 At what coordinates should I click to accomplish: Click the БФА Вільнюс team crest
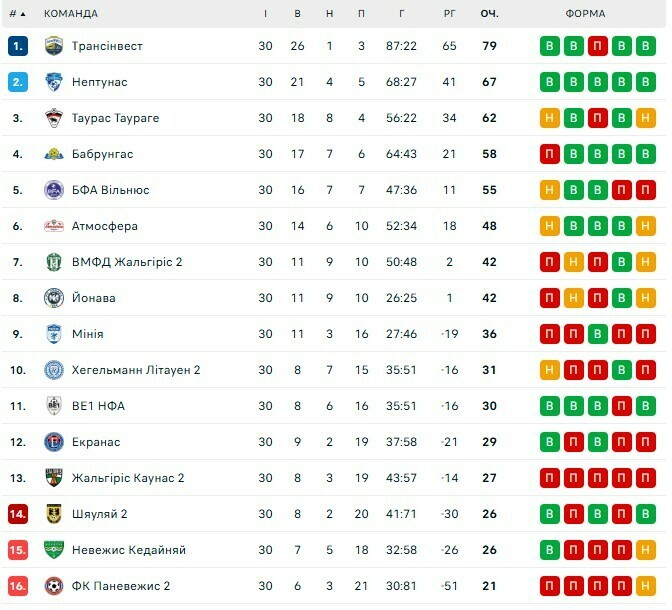coord(54,190)
